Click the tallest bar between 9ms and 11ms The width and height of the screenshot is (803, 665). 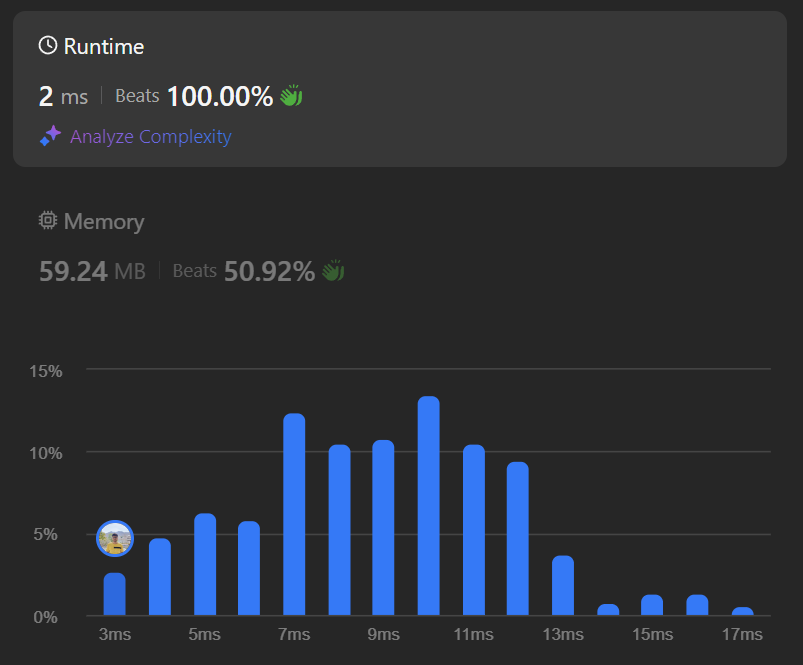point(428,506)
